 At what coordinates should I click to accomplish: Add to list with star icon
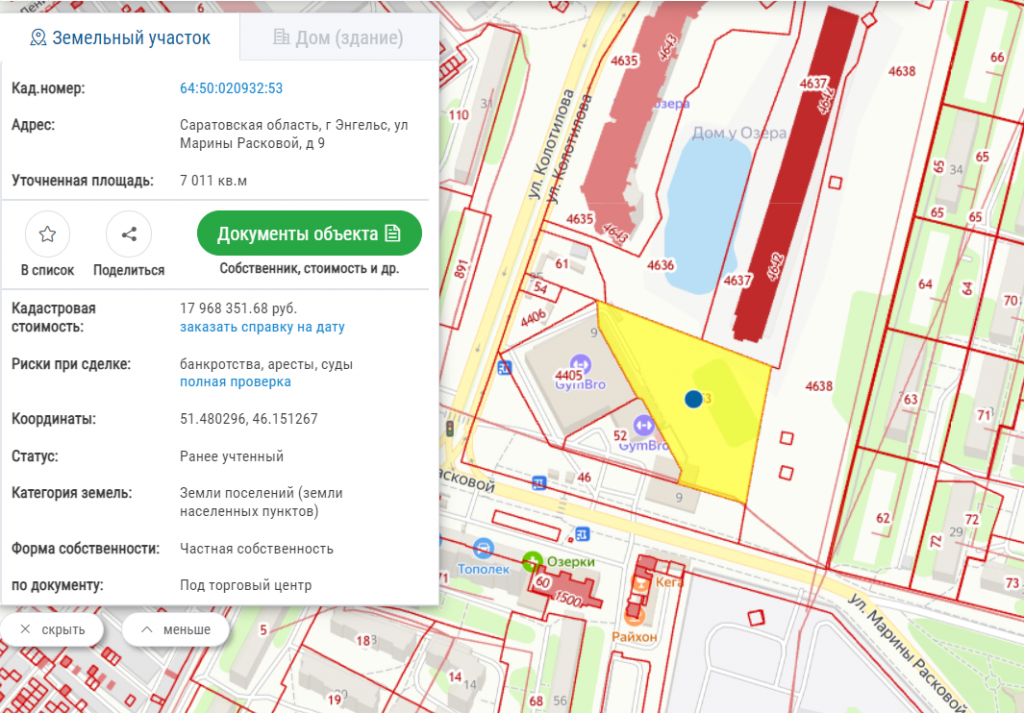tap(47, 234)
